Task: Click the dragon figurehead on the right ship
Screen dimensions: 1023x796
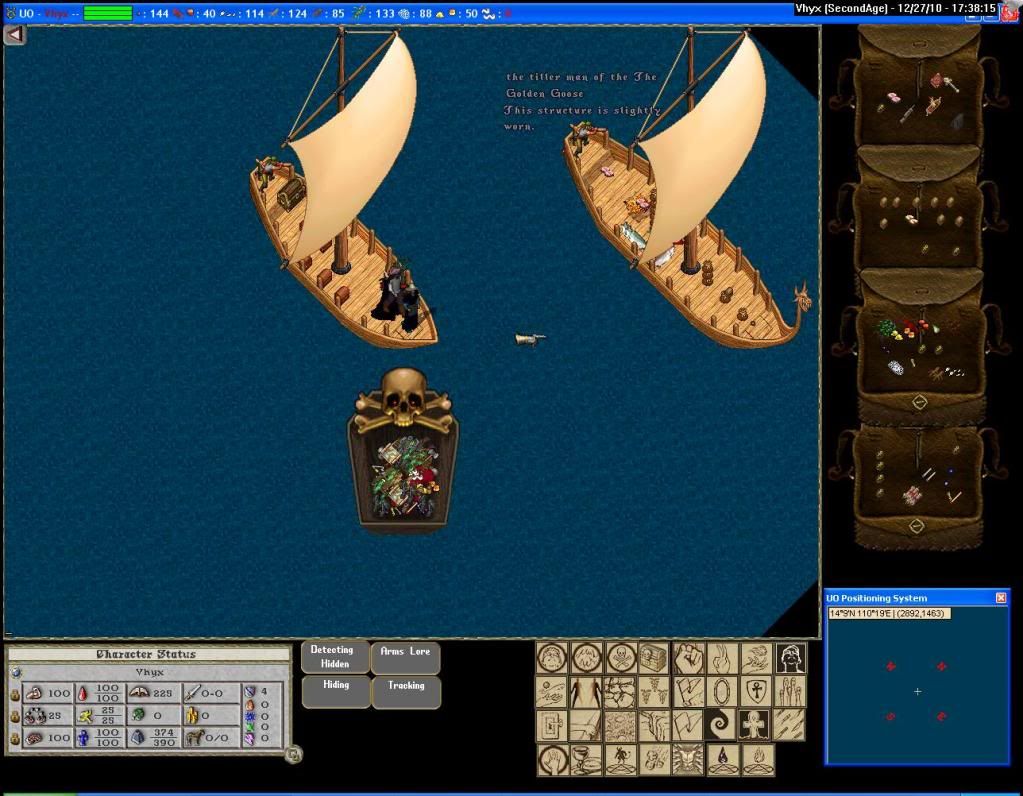Action: pyautogui.click(x=802, y=299)
